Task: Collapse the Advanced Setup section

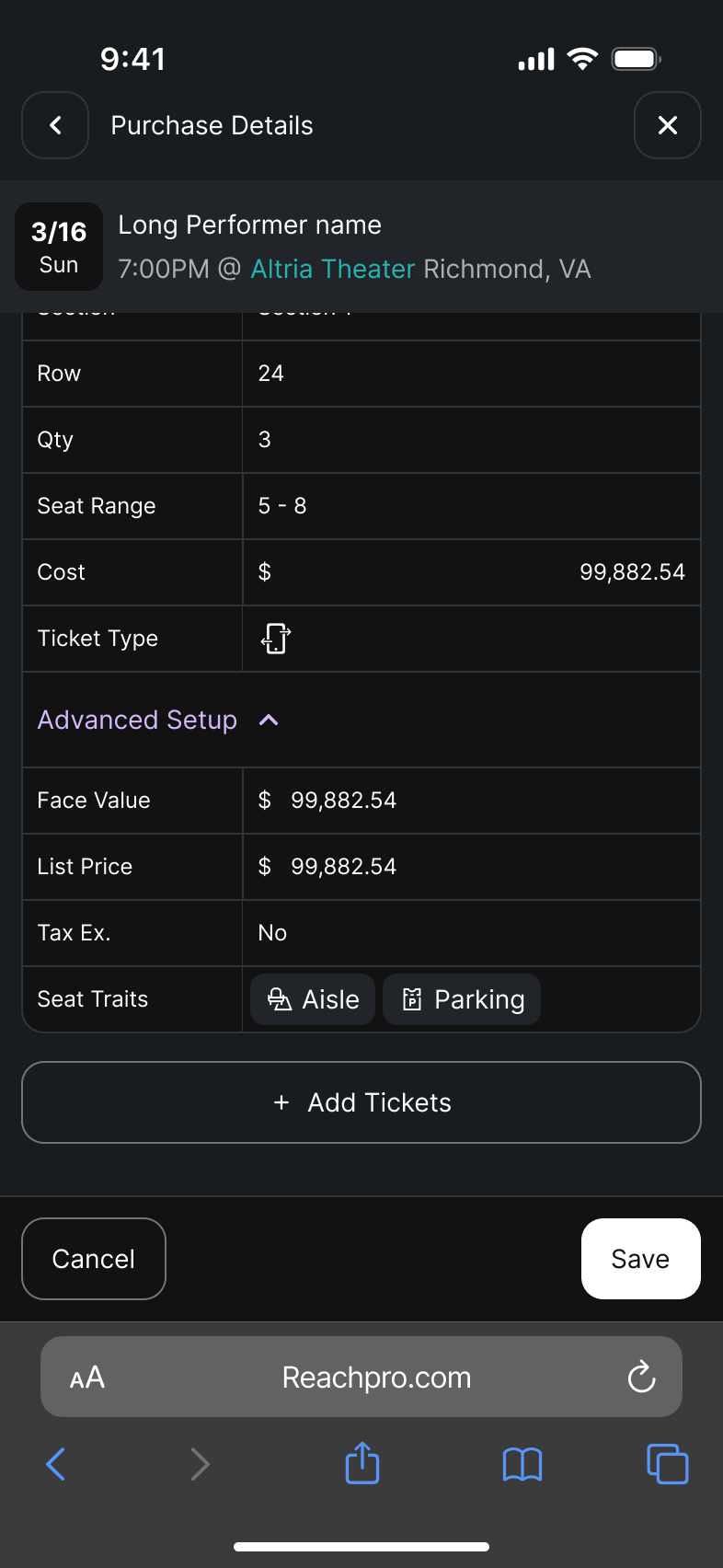Action: click(269, 720)
